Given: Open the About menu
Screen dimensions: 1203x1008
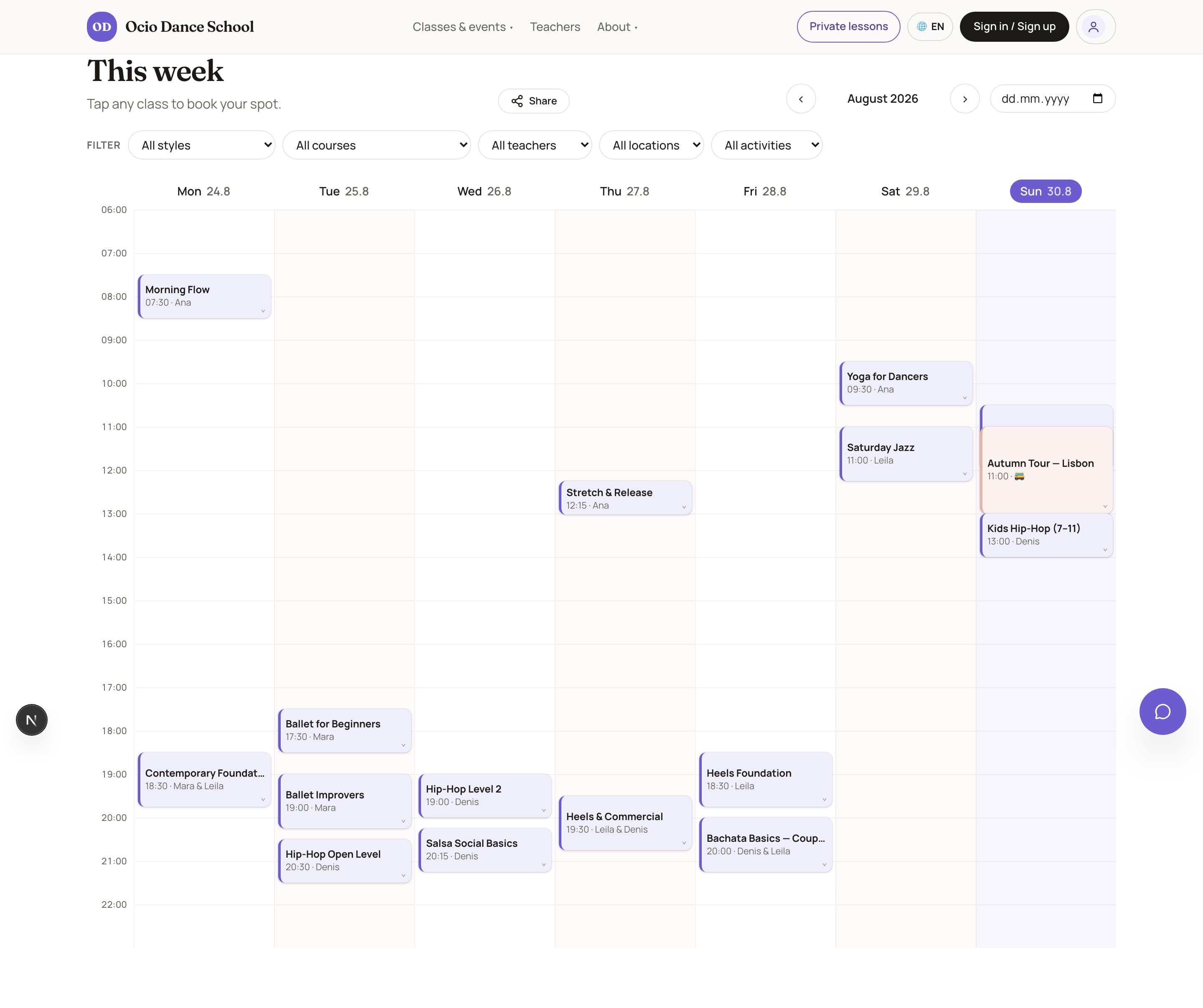Looking at the screenshot, I should tap(617, 27).
